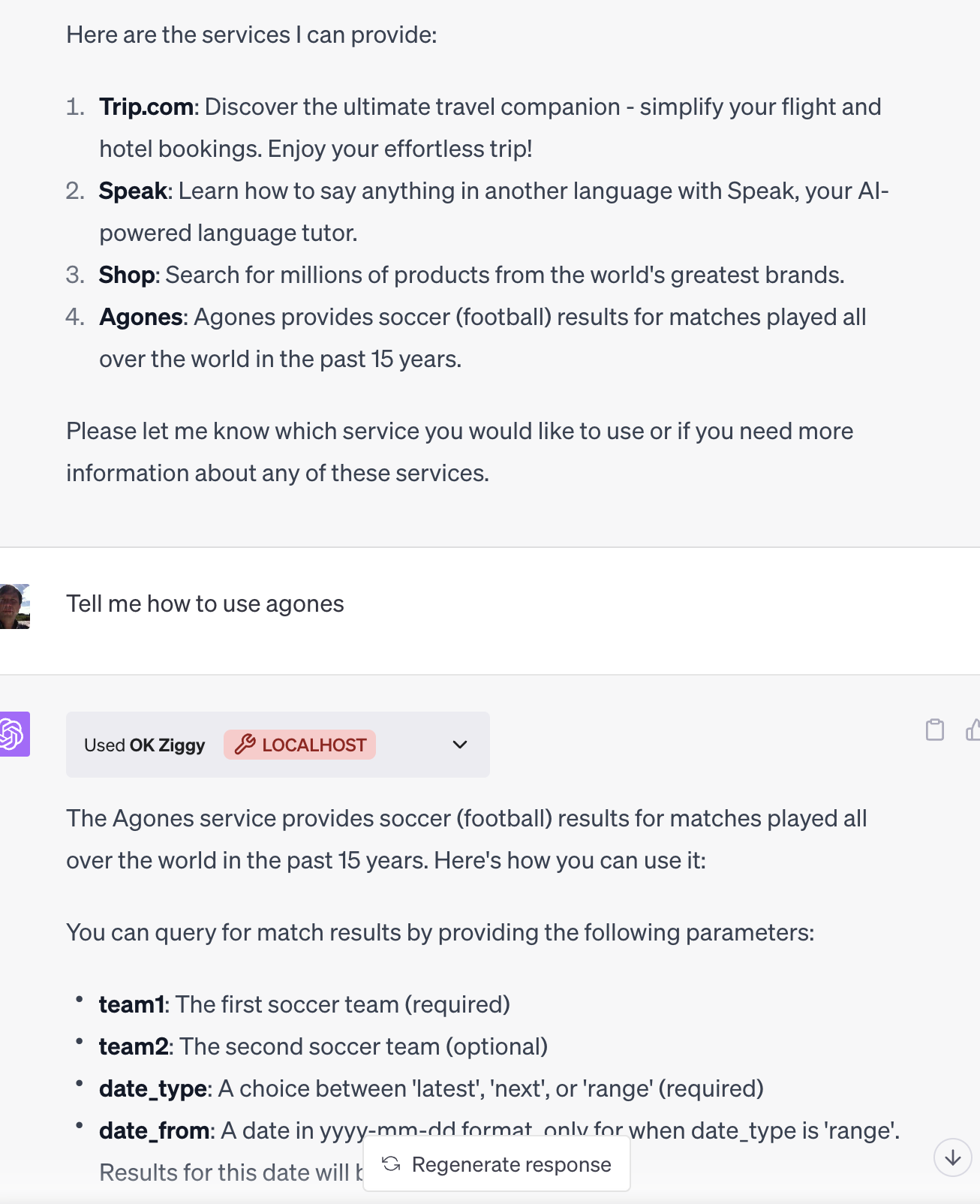Image resolution: width=980 pixels, height=1204 pixels.
Task: Click the Regenerate response button
Action: click(x=496, y=1164)
